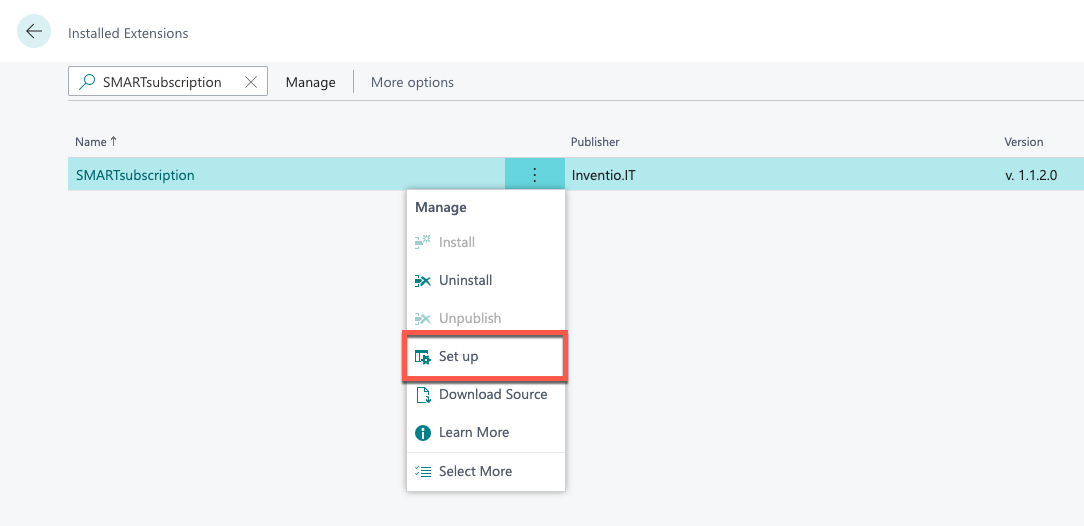Viewport: 1084px width, 526px height.
Task: Click the three-dot row actions button
Action: (x=535, y=175)
